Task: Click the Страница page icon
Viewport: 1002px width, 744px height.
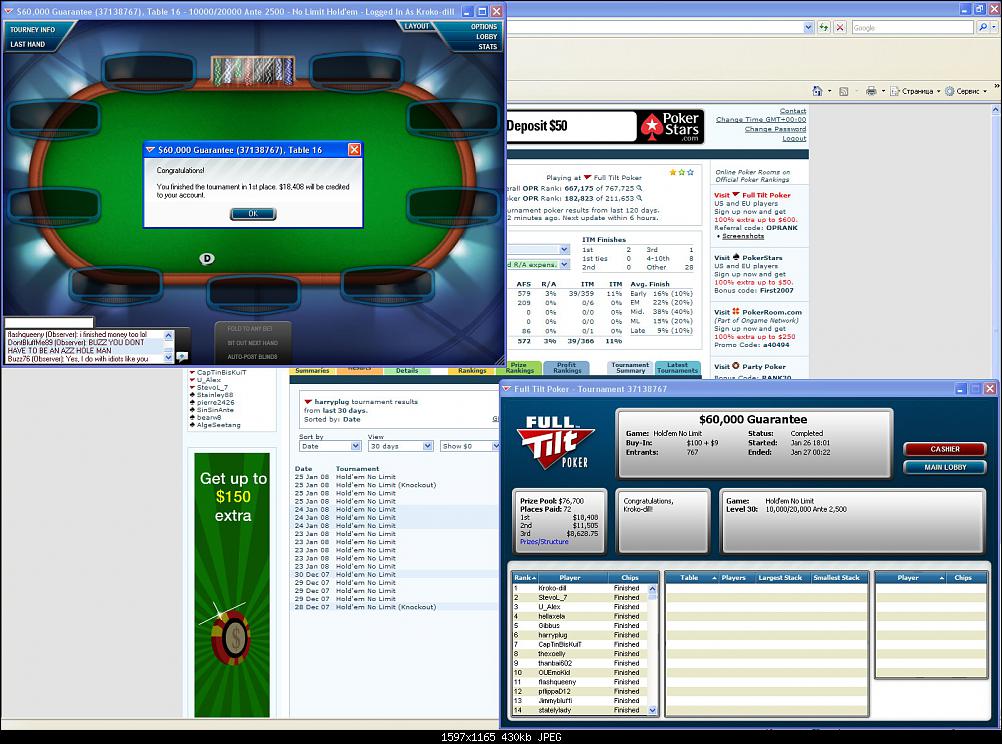Action: pyautogui.click(x=895, y=91)
